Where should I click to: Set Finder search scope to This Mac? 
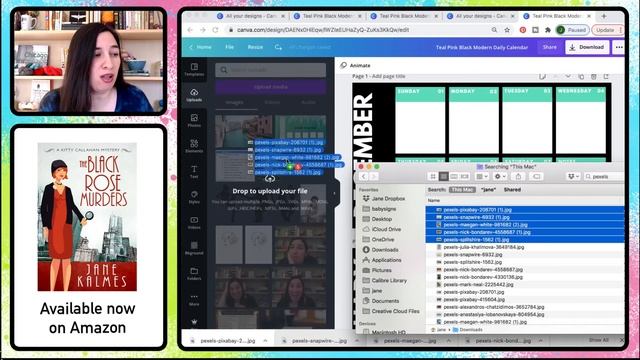coord(462,190)
